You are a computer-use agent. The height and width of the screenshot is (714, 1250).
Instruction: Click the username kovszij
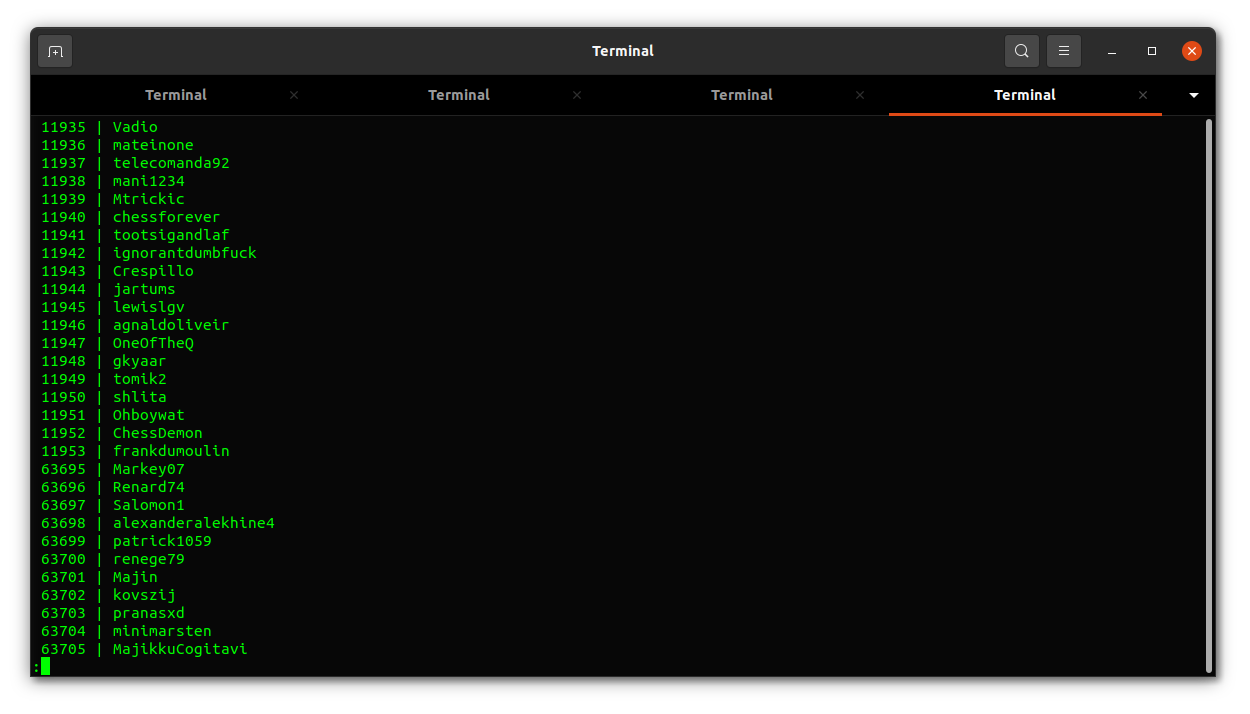(x=144, y=595)
